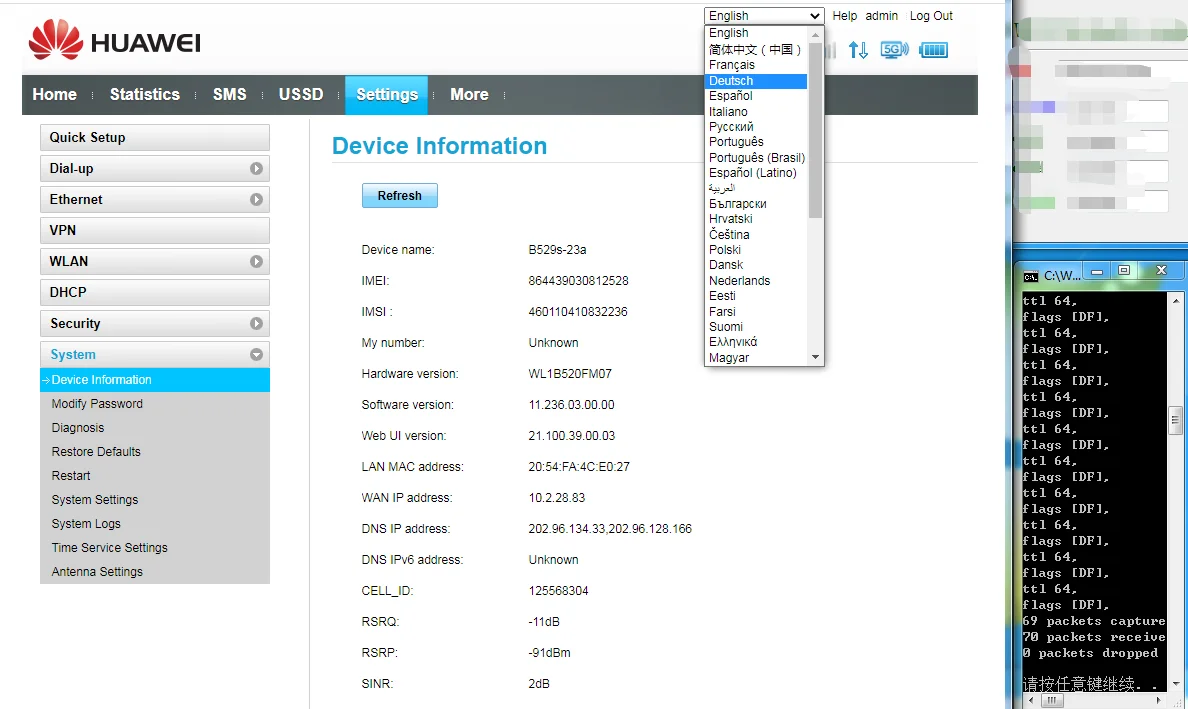The width and height of the screenshot is (1188, 709).
Task: Switch to the SMS tab
Action: pos(230,95)
